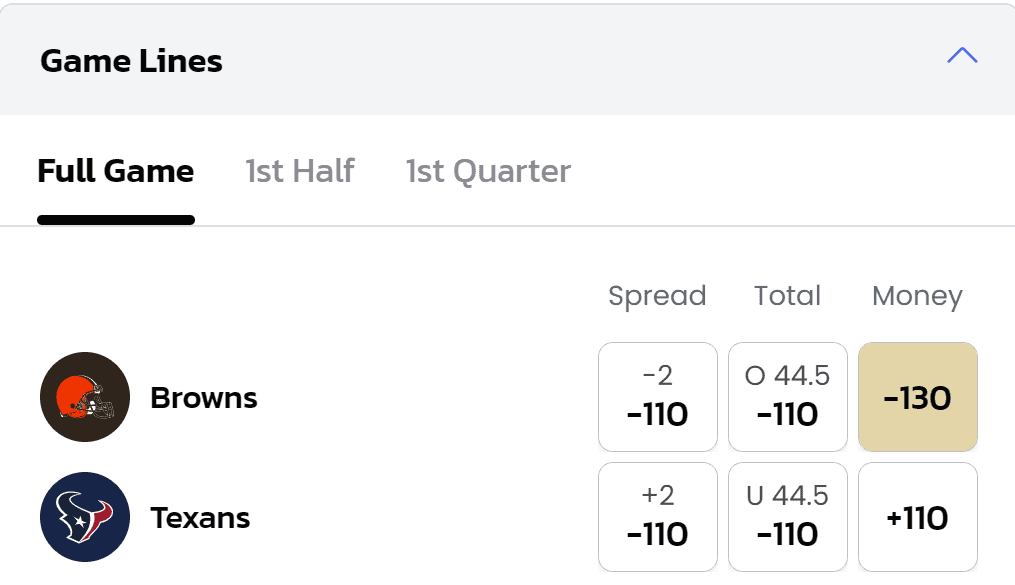Screen dimensions: 1015x585
Task: Click the Texans bull logo
Action: [x=85, y=517]
